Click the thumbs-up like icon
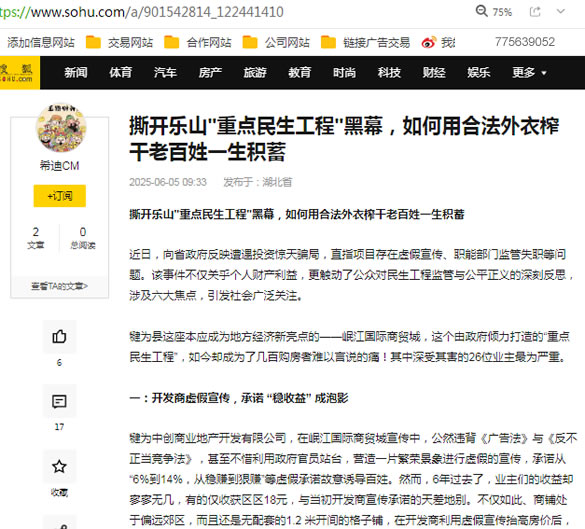 pos(59,337)
